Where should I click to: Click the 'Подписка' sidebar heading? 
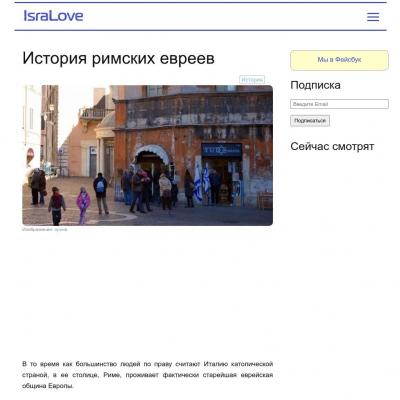coord(315,85)
